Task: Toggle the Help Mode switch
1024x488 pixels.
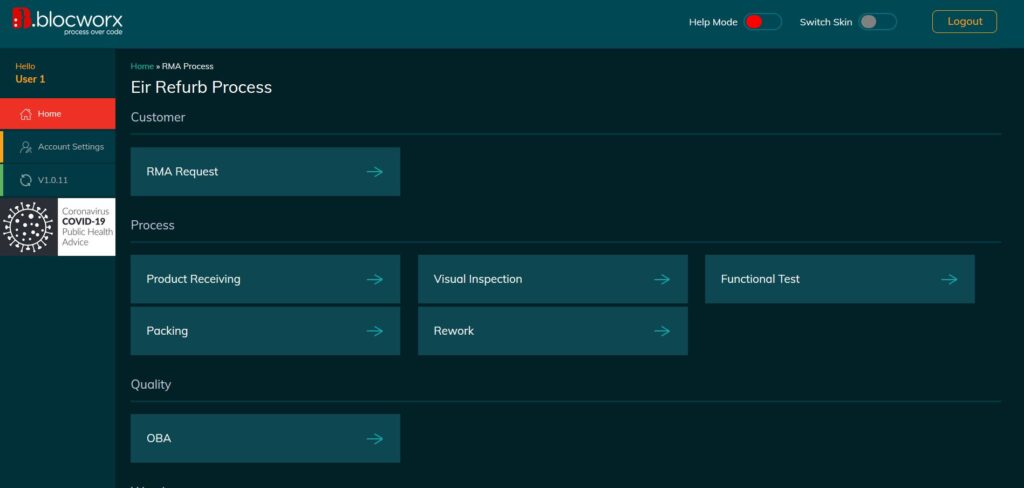Action: coord(762,22)
